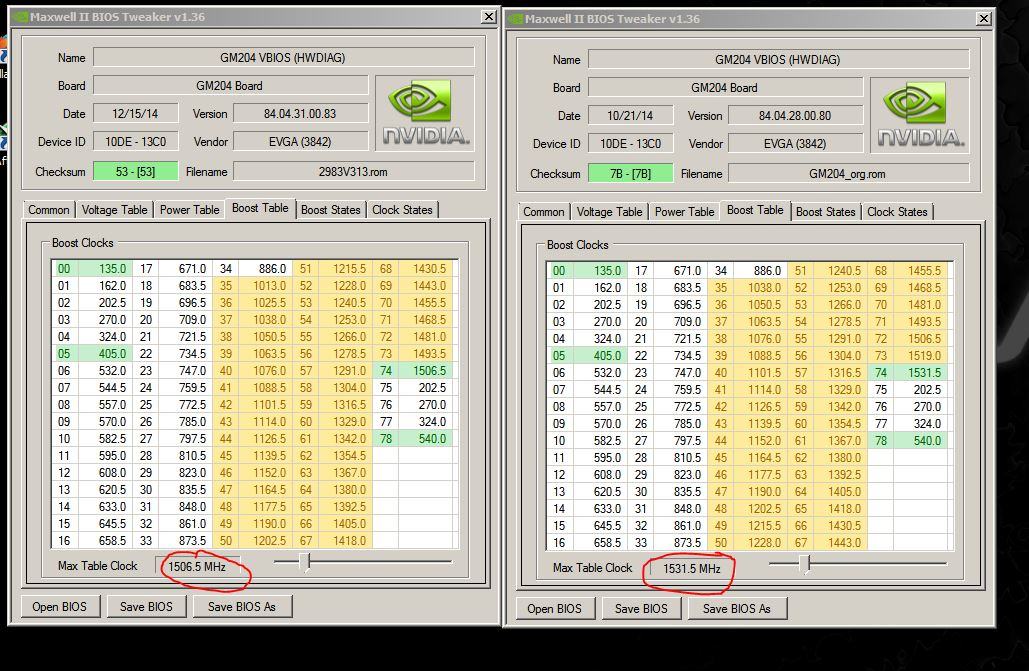Screen dimensions: 1029x671
Task: Click Save BIOS in right window
Action: point(640,609)
